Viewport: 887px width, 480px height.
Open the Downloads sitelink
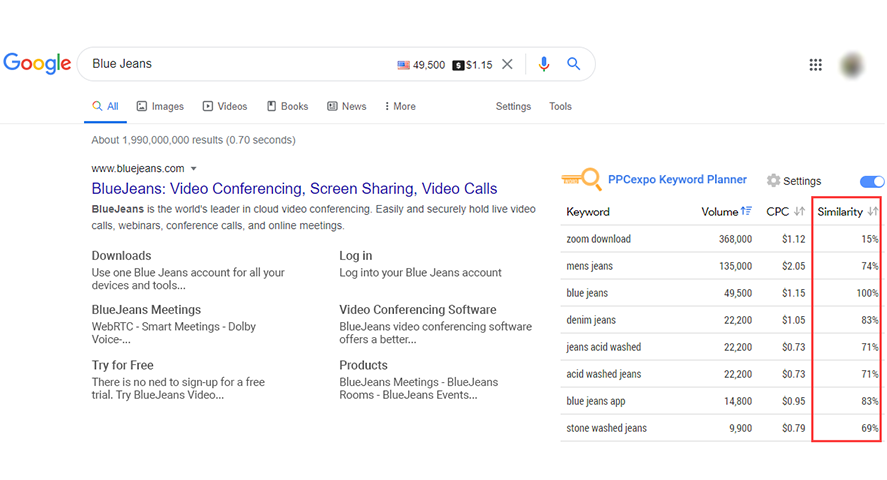121,256
